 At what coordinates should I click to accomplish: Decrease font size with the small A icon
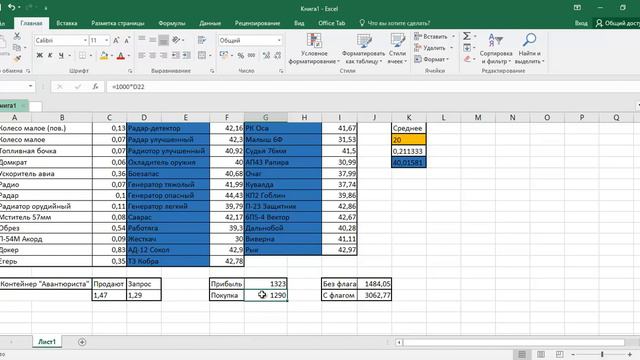[x=127, y=40]
